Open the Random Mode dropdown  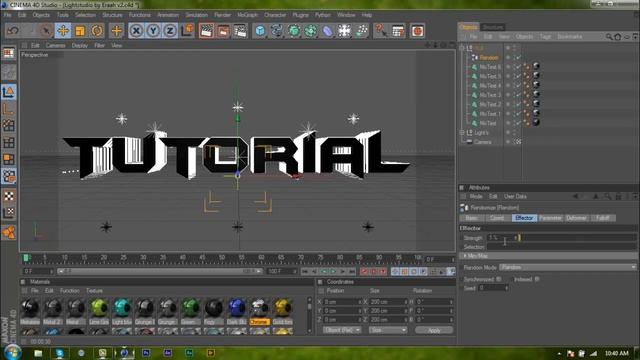point(568,267)
